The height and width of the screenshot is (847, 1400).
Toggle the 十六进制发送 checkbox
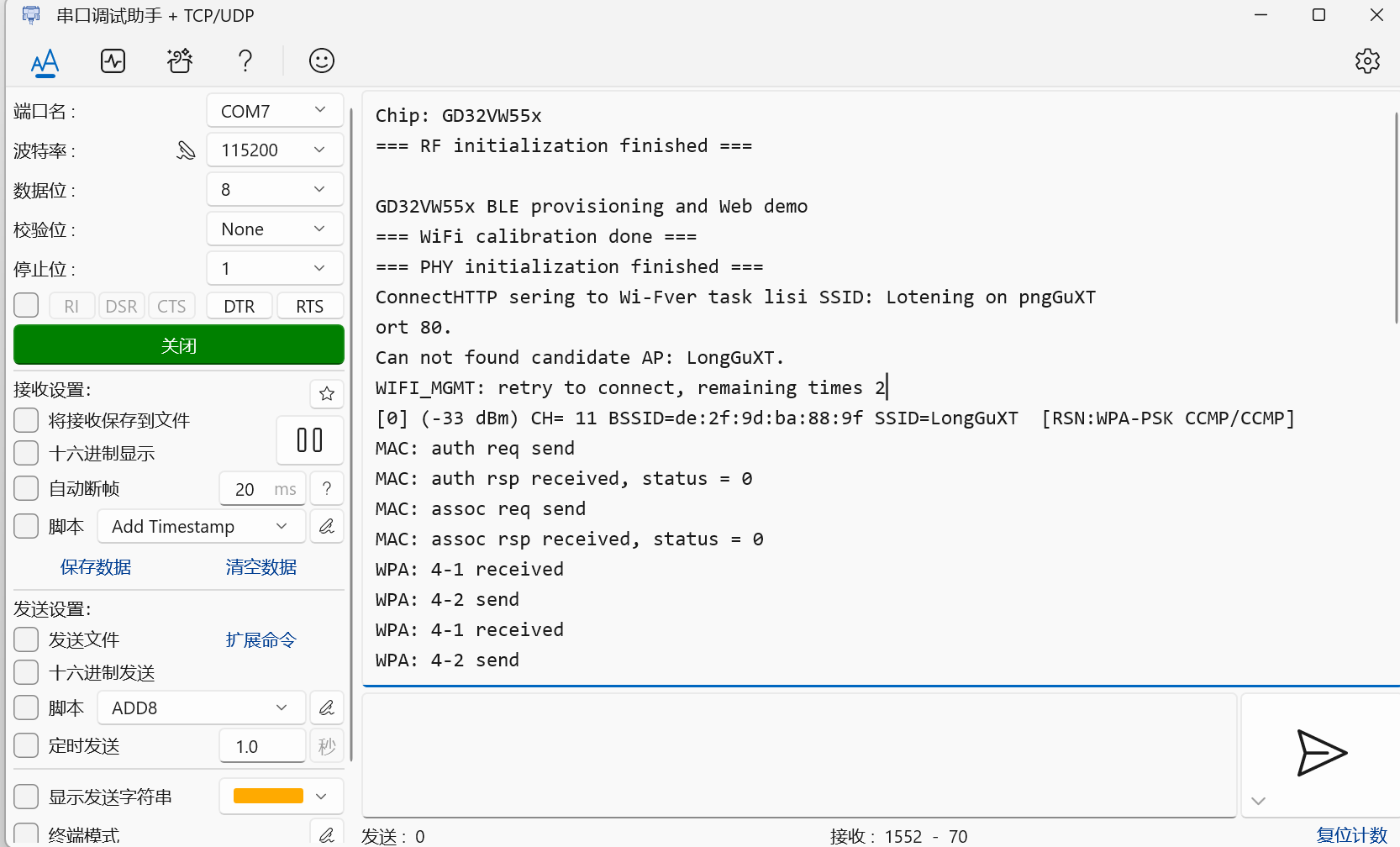(26, 672)
